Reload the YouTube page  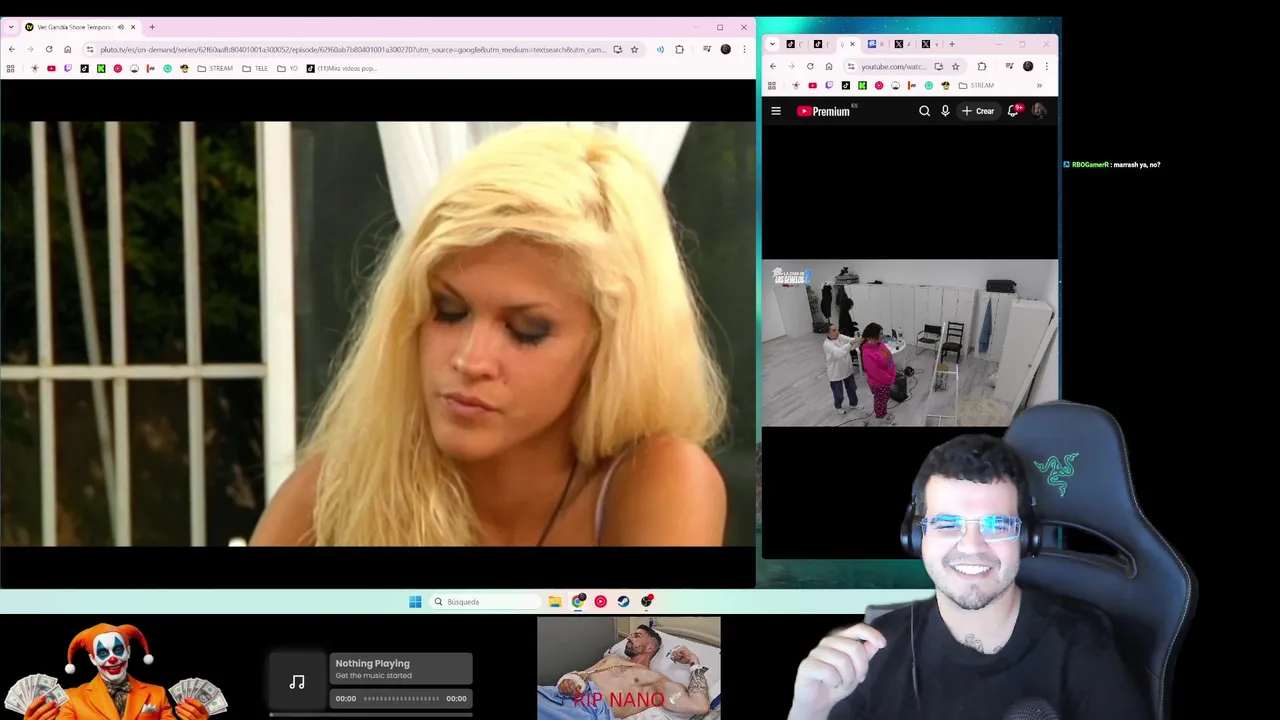(x=810, y=66)
